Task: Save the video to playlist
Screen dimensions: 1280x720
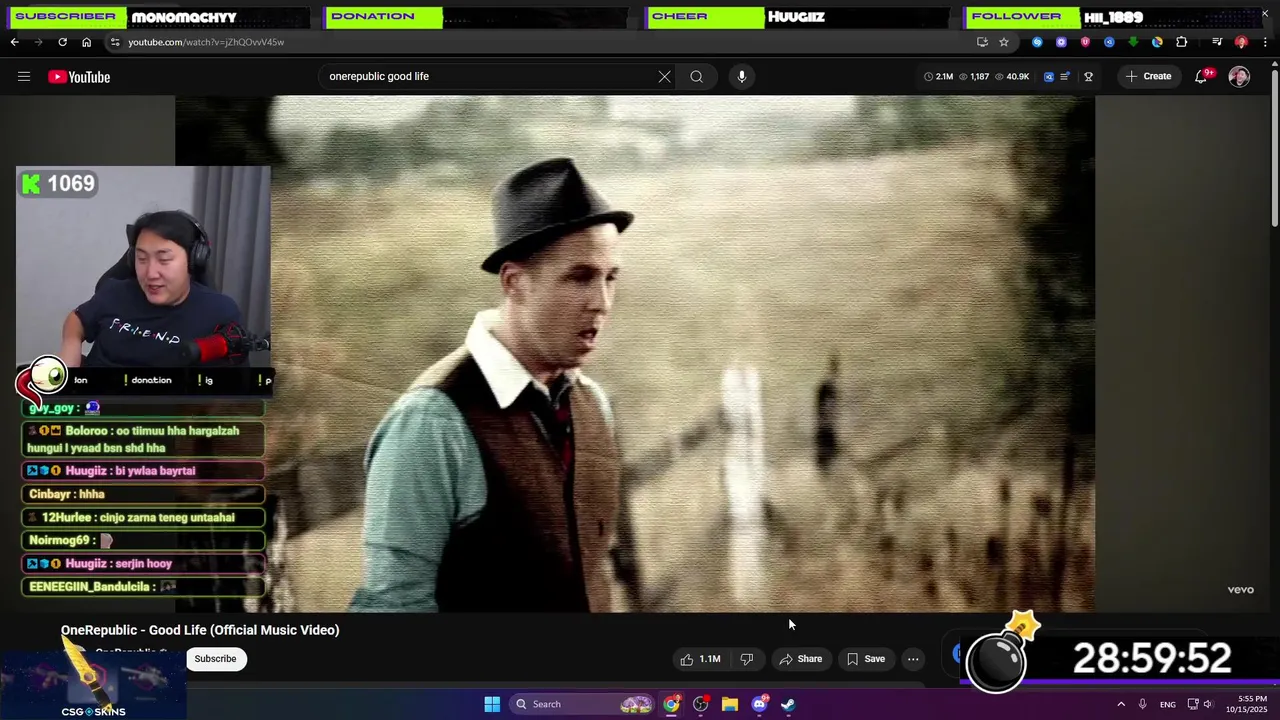Action: (x=865, y=659)
